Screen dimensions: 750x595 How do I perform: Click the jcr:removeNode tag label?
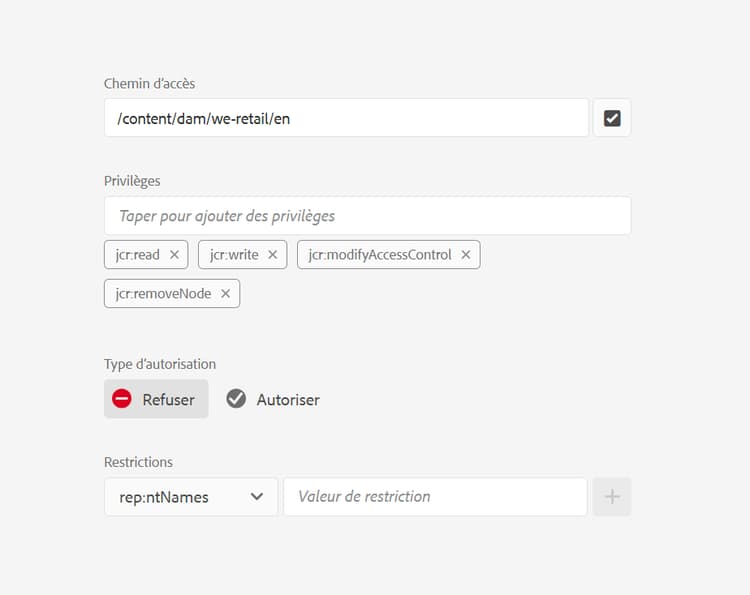click(161, 293)
